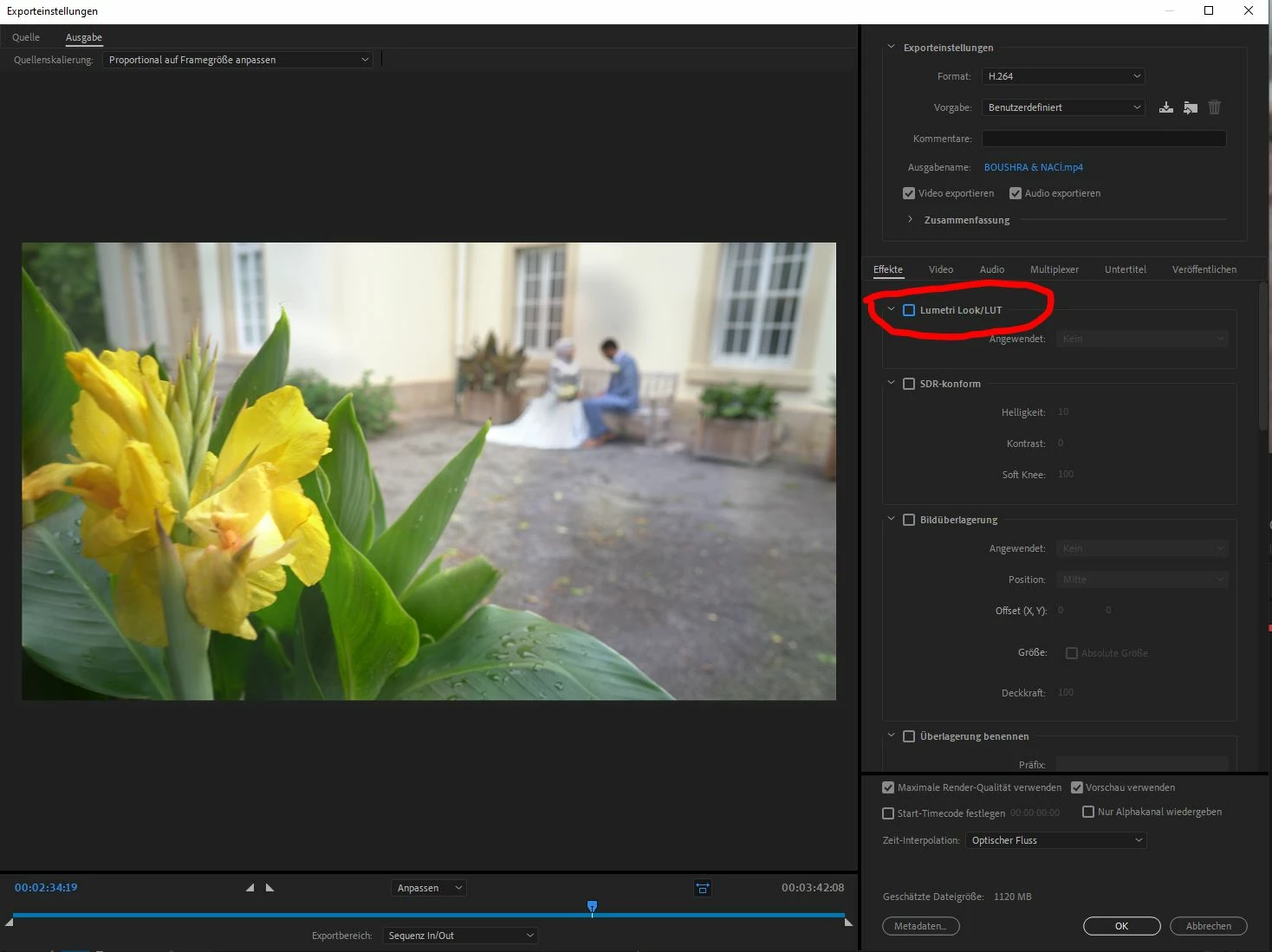Image resolution: width=1272 pixels, height=952 pixels.
Task: Open the Anpassen zoom dropdown
Action: (429, 888)
